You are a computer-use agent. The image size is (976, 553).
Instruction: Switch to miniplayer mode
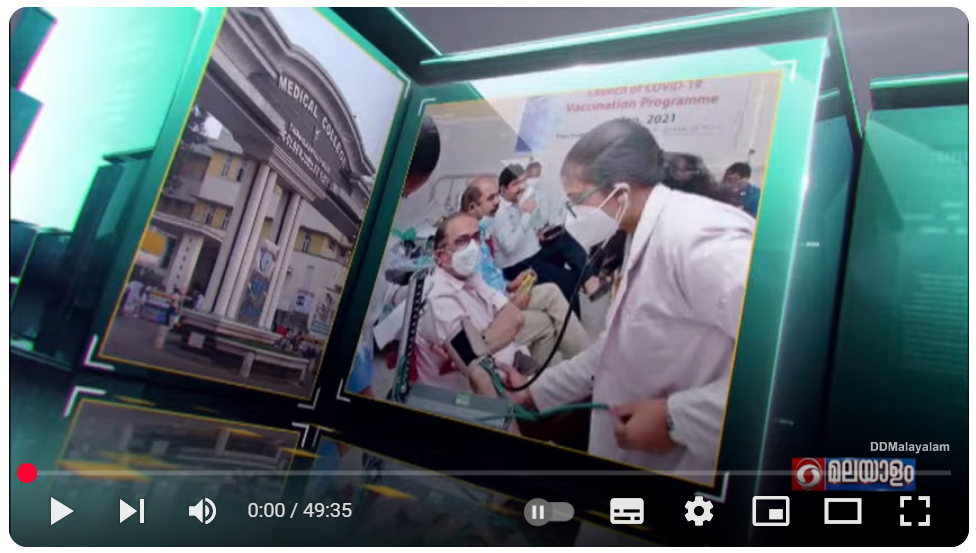click(770, 512)
